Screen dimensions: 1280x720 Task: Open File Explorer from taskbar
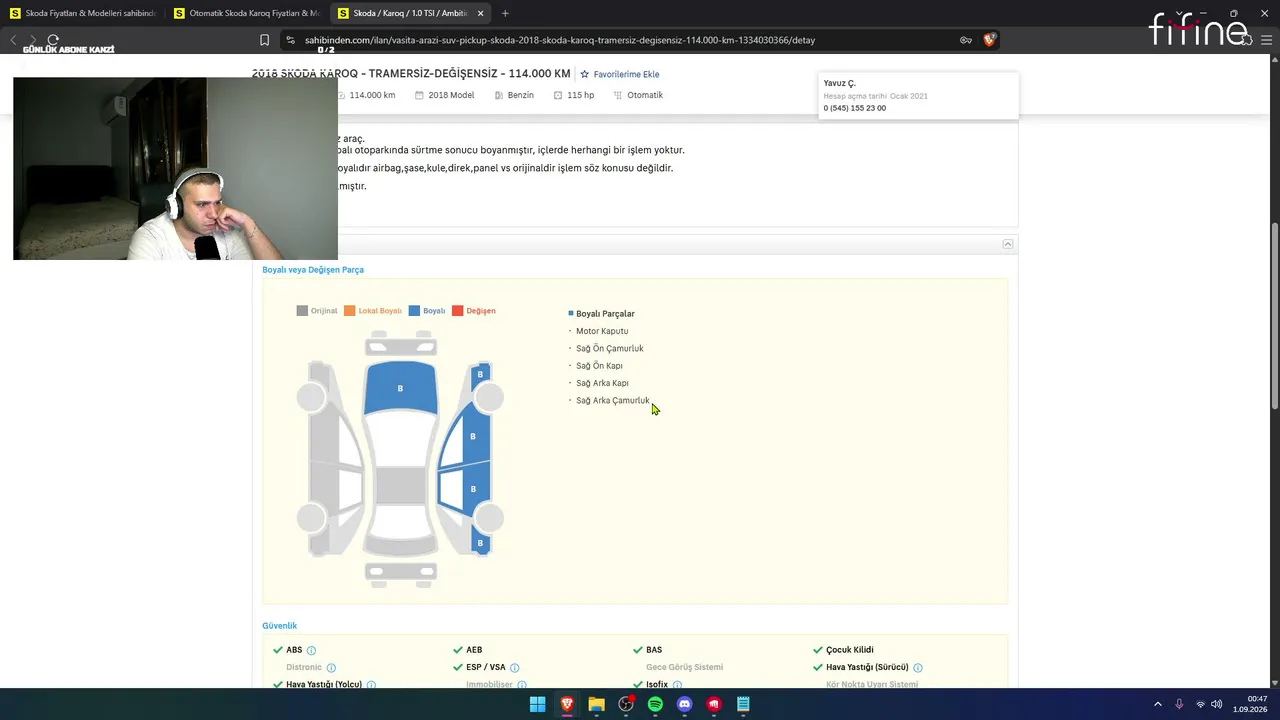click(596, 704)
